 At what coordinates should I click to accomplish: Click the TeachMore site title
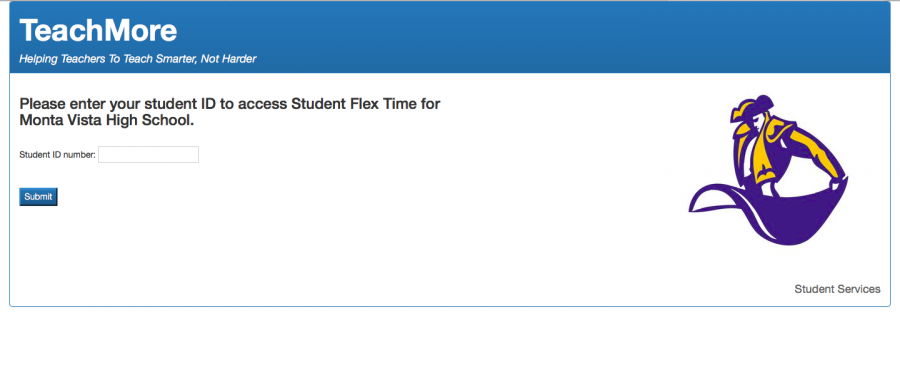click(x=98, y=30)
